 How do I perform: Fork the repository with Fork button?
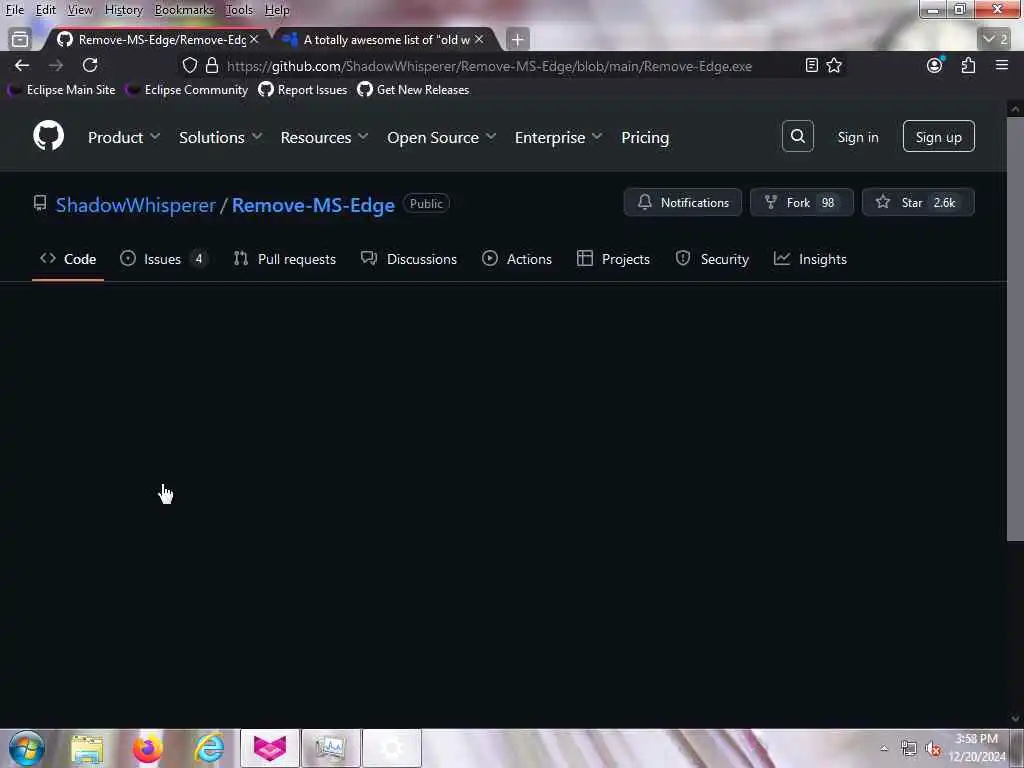(801, 202)
